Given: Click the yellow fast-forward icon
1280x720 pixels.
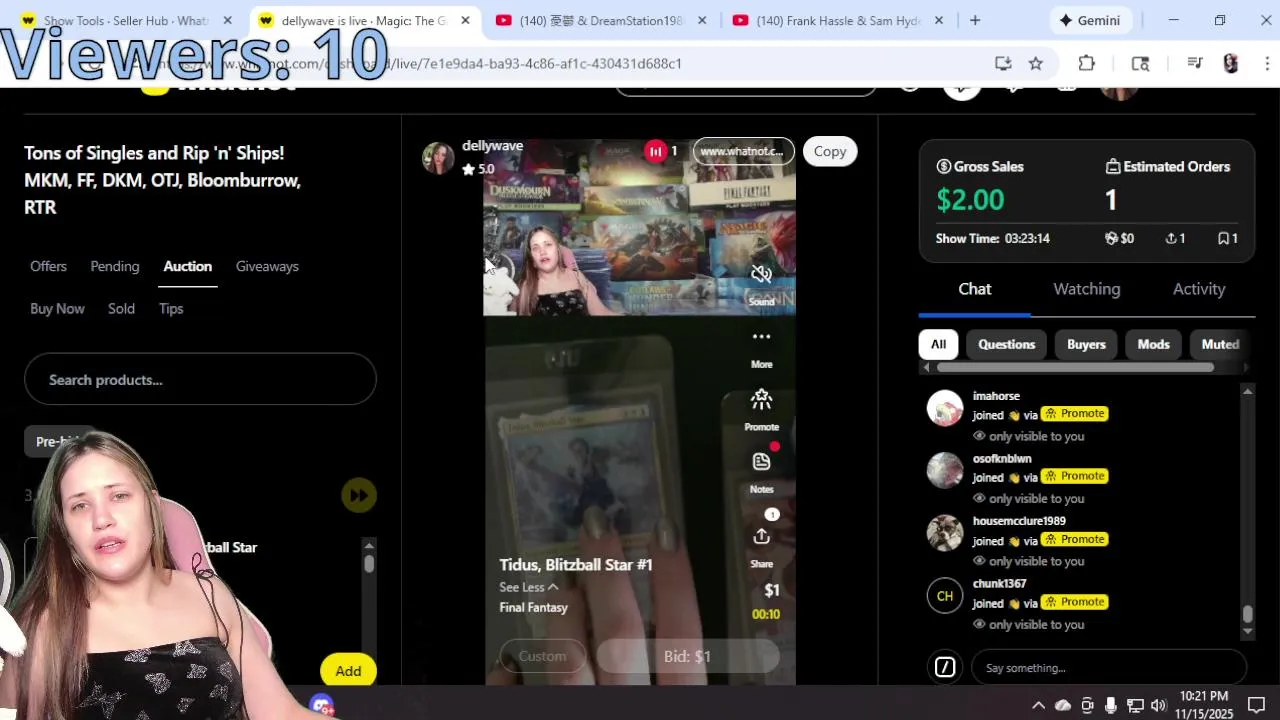Looking at the screenshot, I should pyautogui.click(x=359, y=495).
